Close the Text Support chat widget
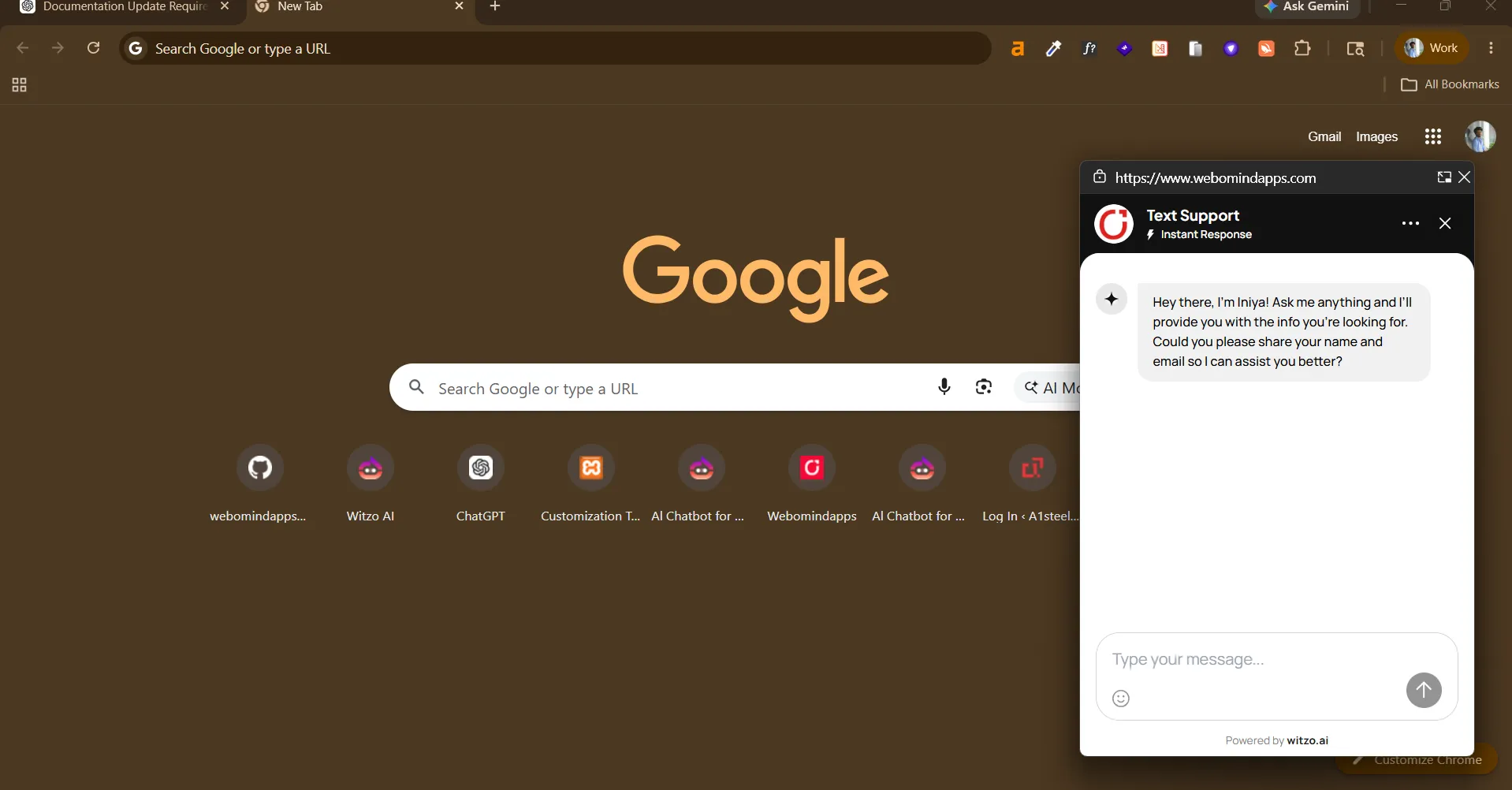This screenshot has width=1512, height=790. [1445, 223]
